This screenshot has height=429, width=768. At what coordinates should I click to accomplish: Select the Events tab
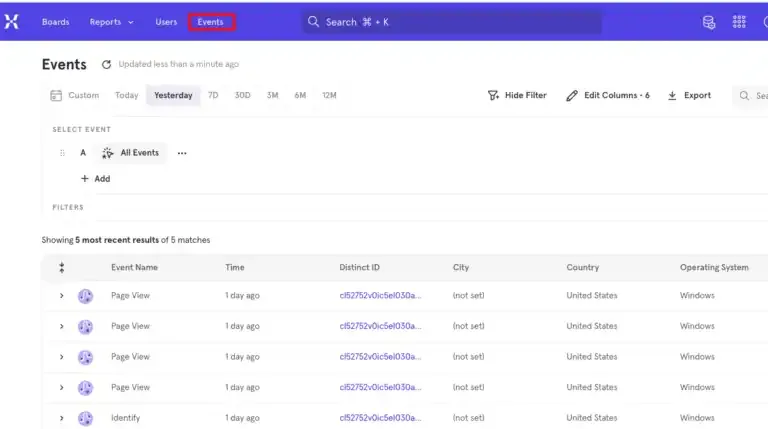click(x=211, y=22)
